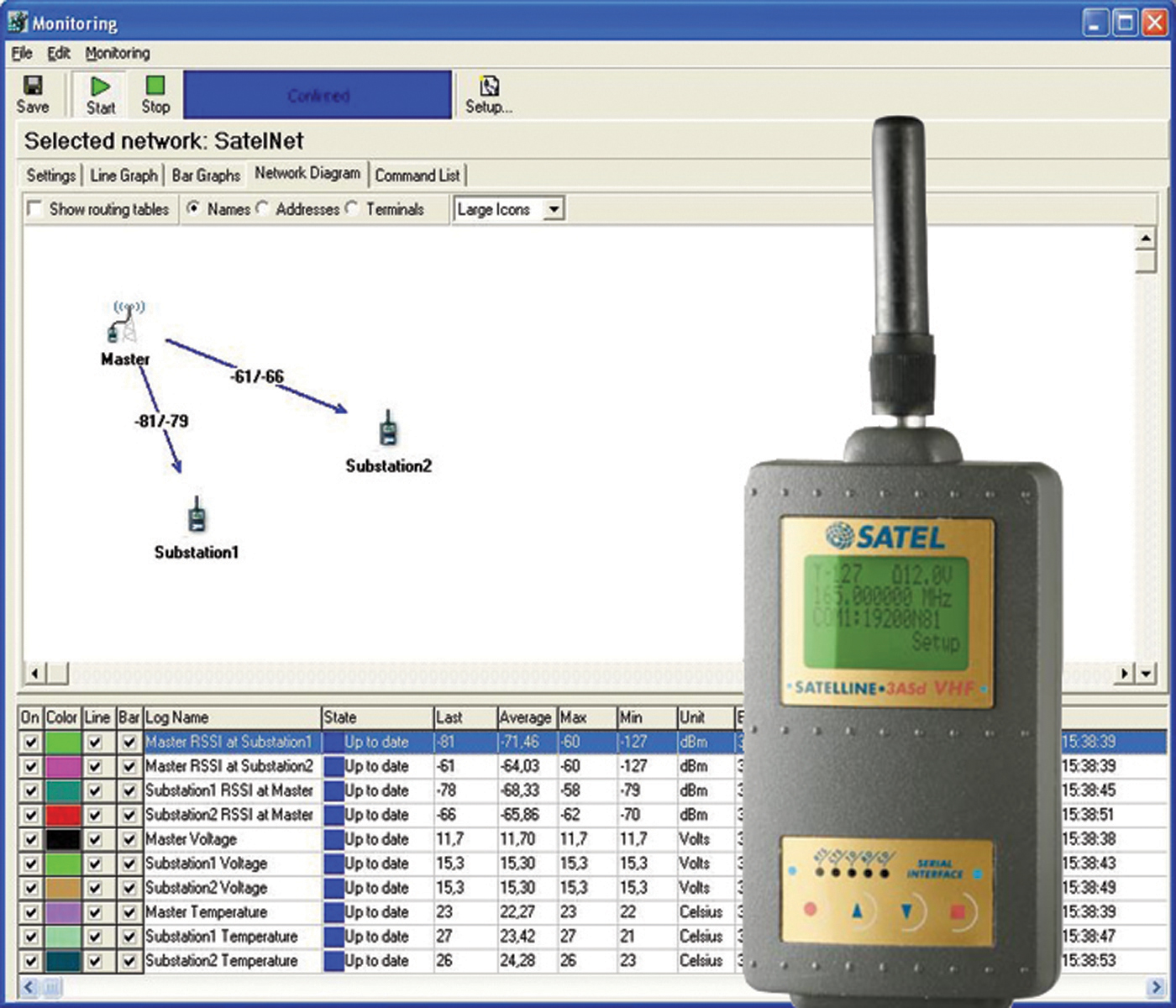
Task: Click magenta color swatch for Master RSSI at Substation2
Action: point(63,767)
